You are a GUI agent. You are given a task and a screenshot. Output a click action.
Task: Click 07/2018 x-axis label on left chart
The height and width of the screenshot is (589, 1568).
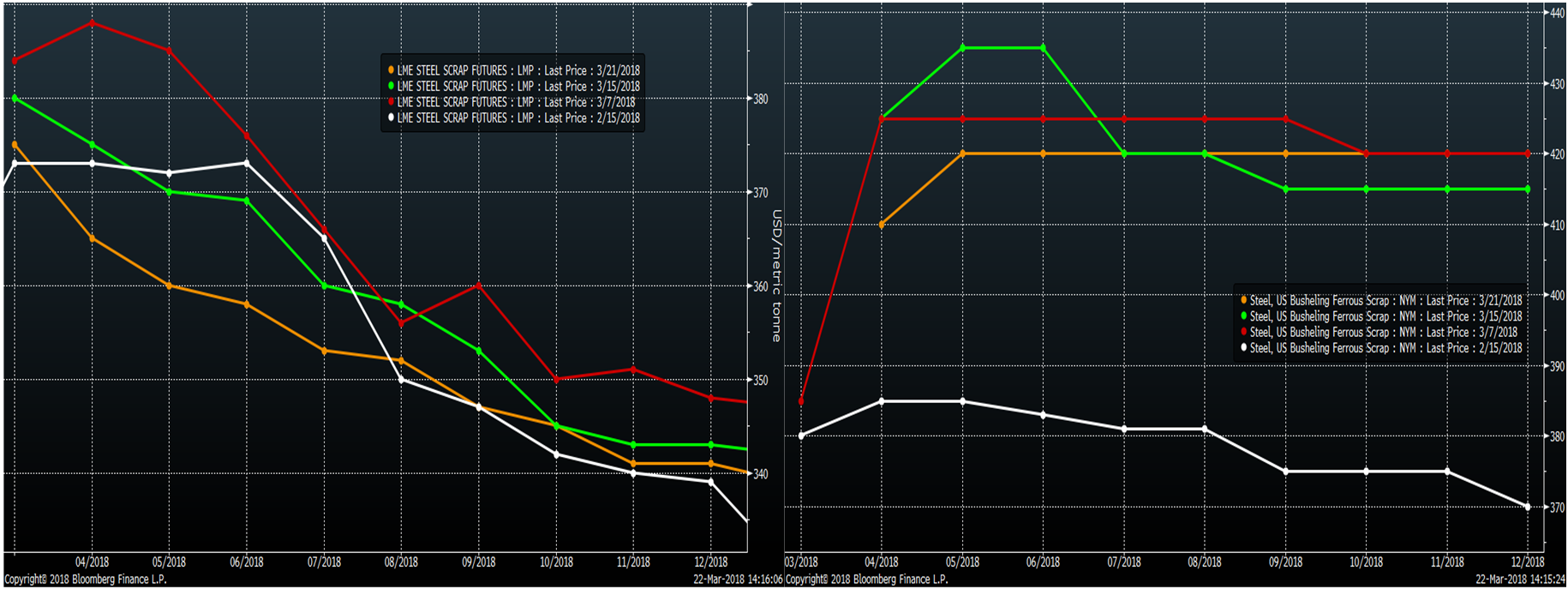pyautogui.click(x=324, y=562)
